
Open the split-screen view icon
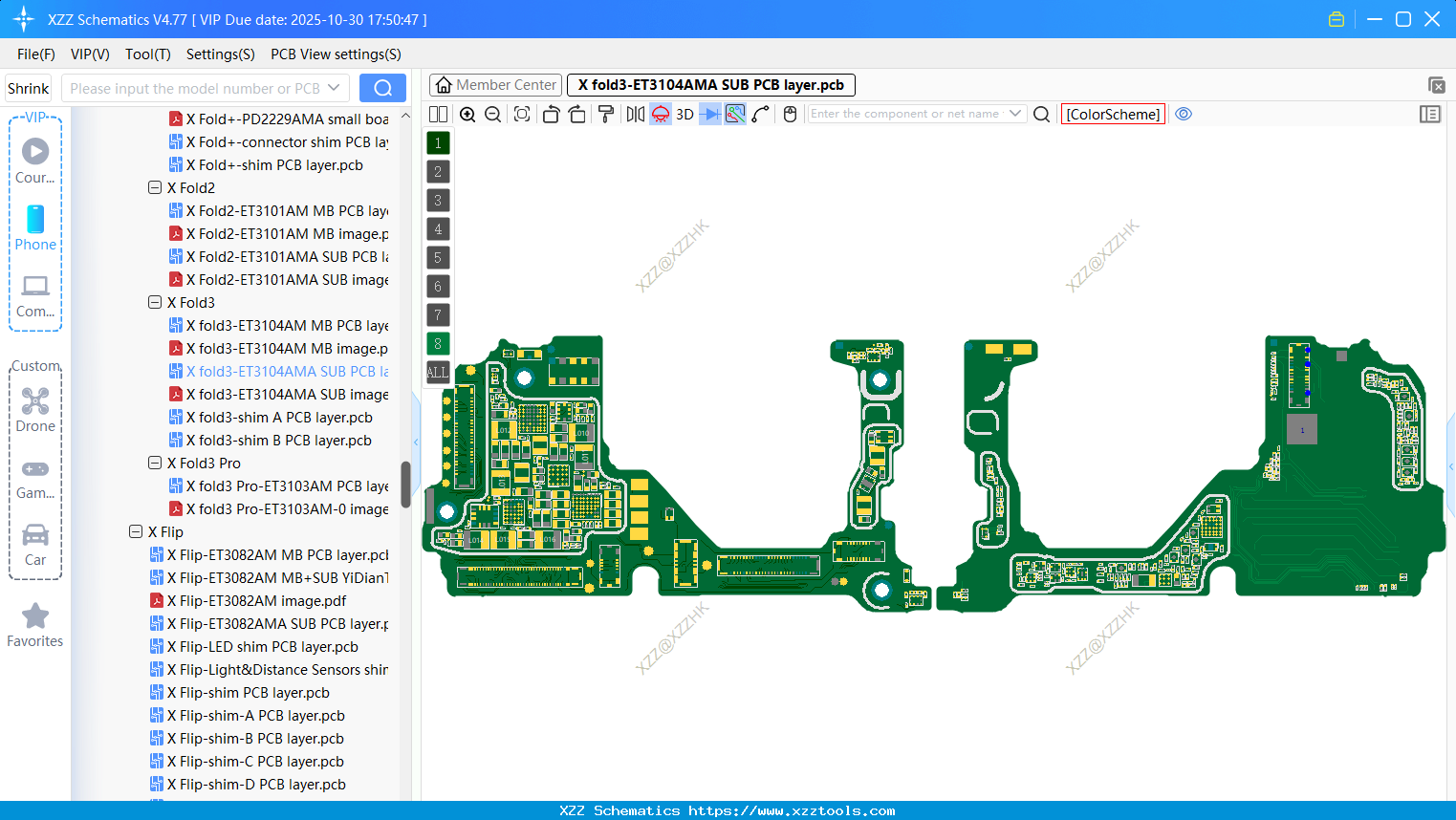438,114
